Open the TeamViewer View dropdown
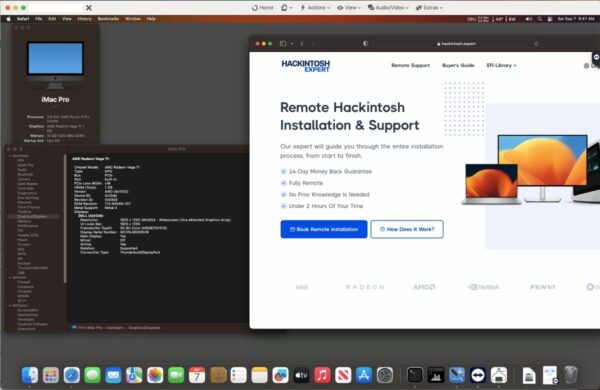Image resolution: width=600 pixels, height=390 pixels. click(349, 8)
